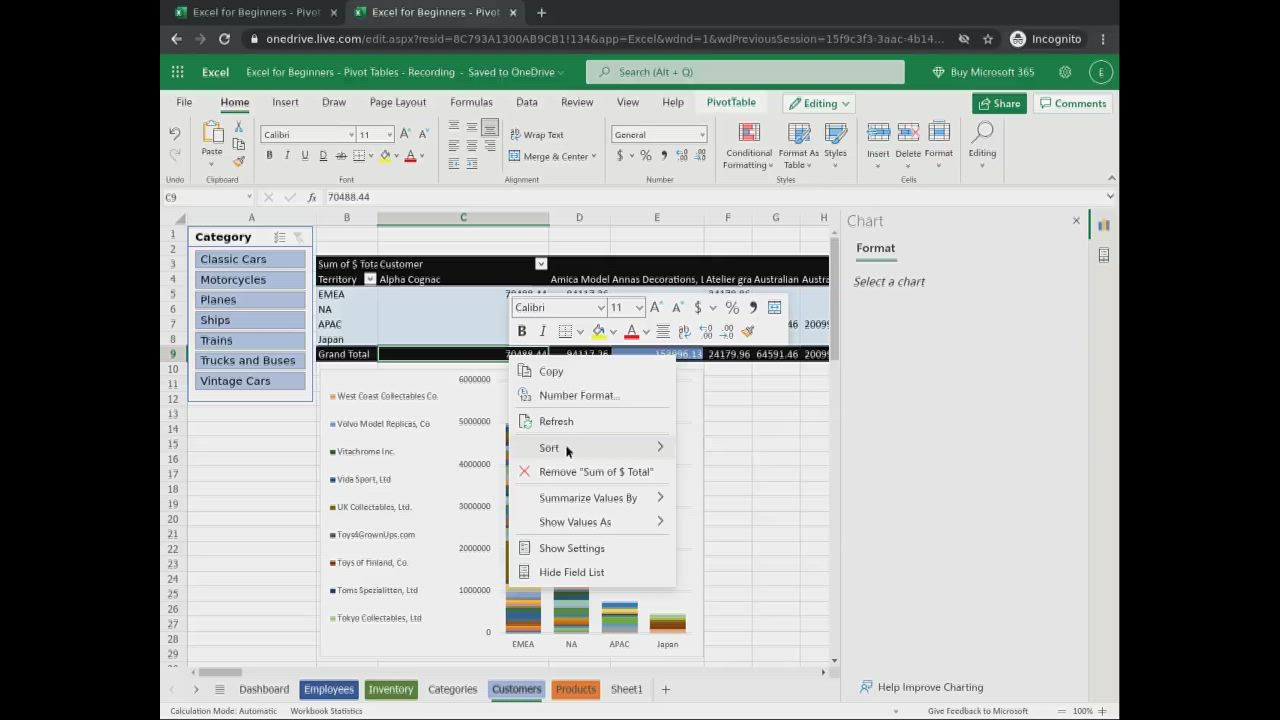Click the Share button
This screenshot has width=1280, height=720.
click(x=999, y=103)
